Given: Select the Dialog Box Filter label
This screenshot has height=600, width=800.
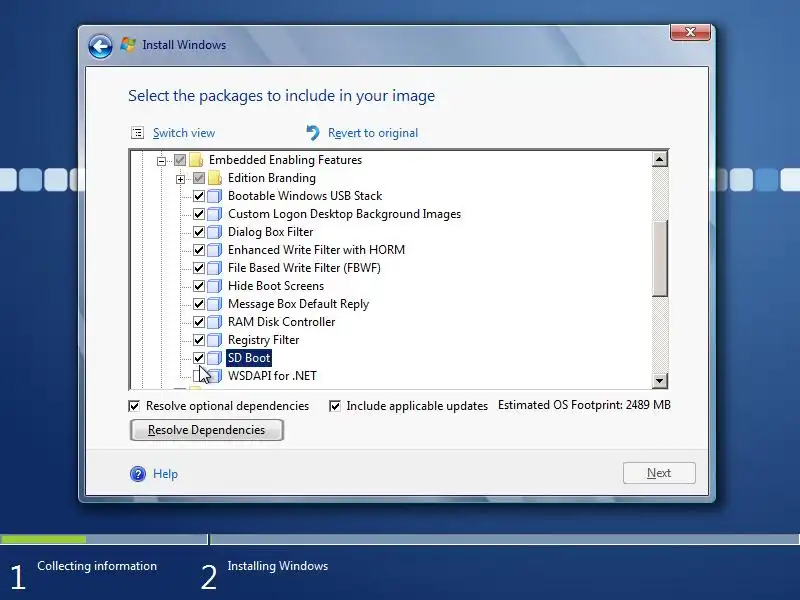Looking at the screenshot, I should click(x=270, y=232).
